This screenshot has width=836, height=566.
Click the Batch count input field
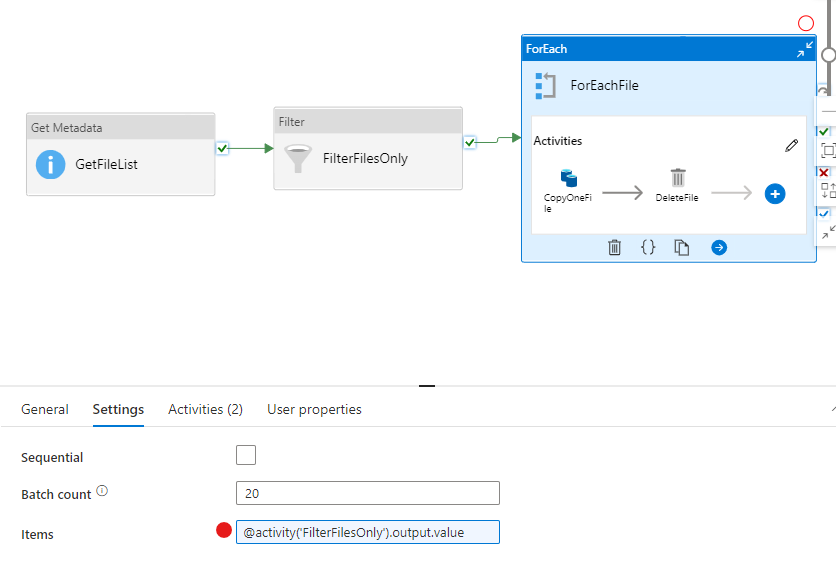coord(368,493)
